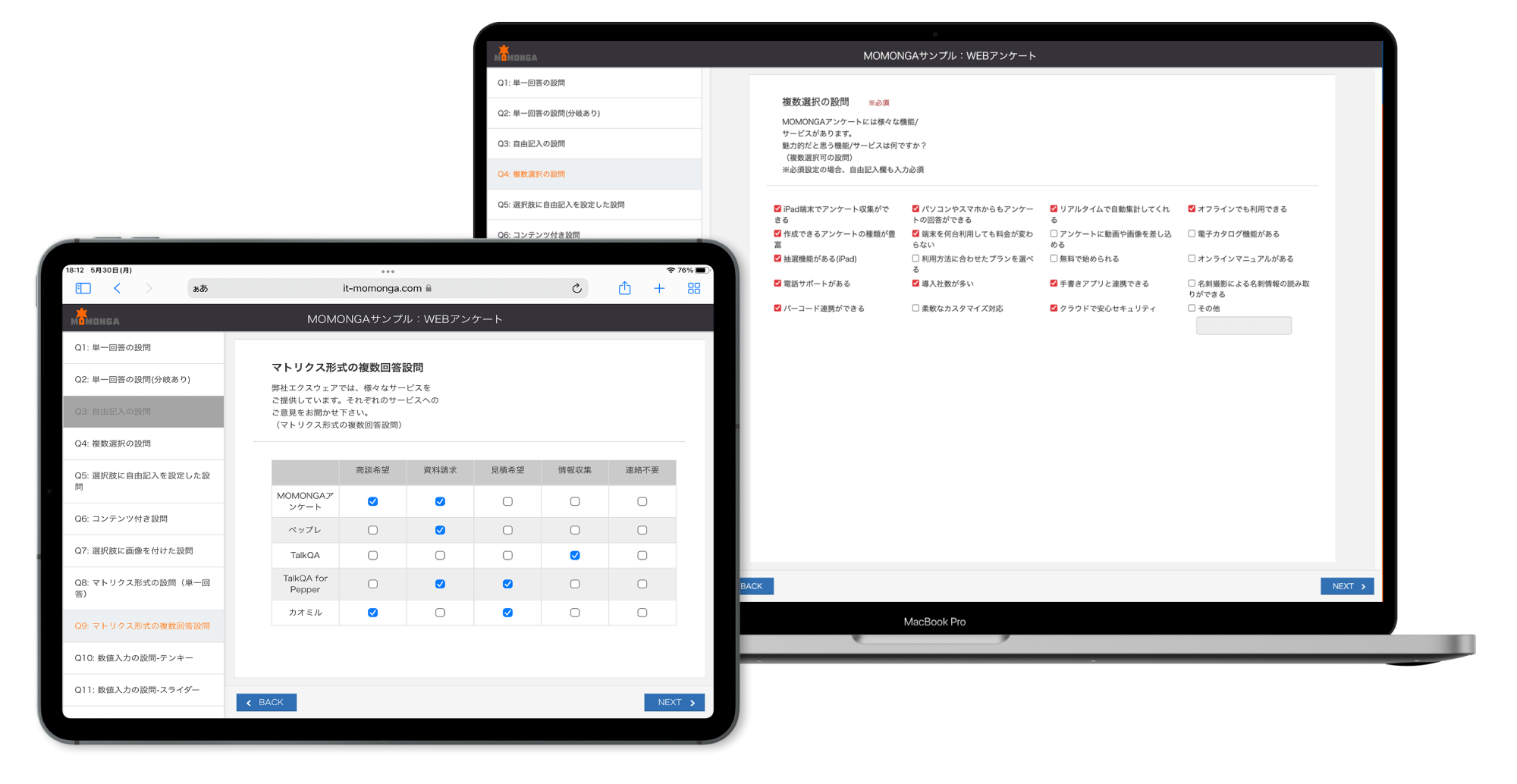The height and width of the screenshot is (784, 1517).
Task: Tap the three-dot multitasking control on iPad
Action: point(388,271)
